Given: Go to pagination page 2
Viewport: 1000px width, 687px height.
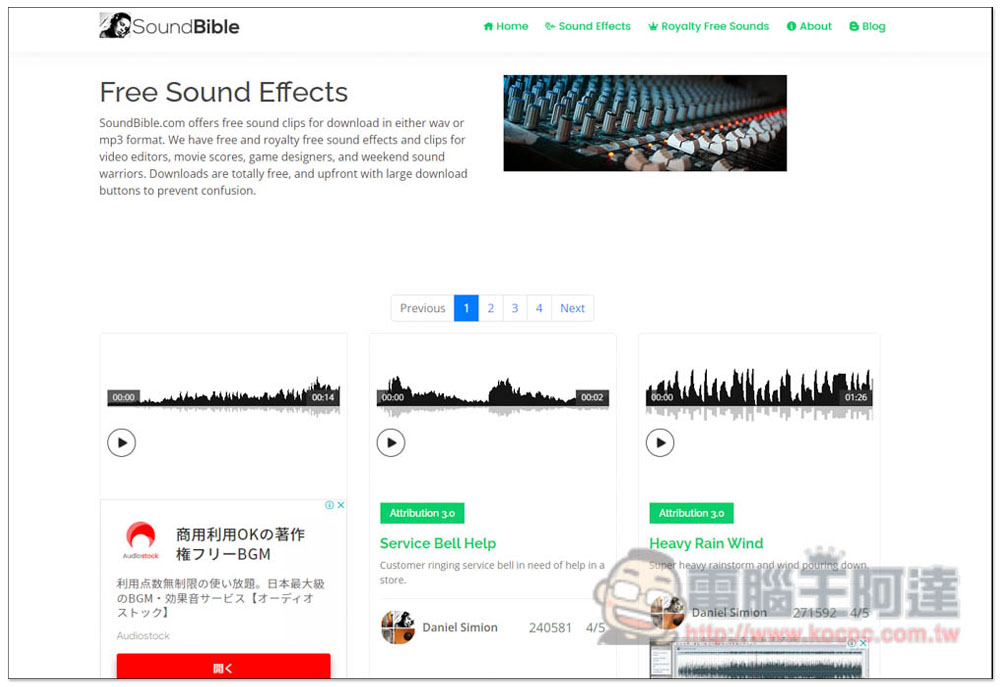Looking at the screenshot, I should 490,308.
